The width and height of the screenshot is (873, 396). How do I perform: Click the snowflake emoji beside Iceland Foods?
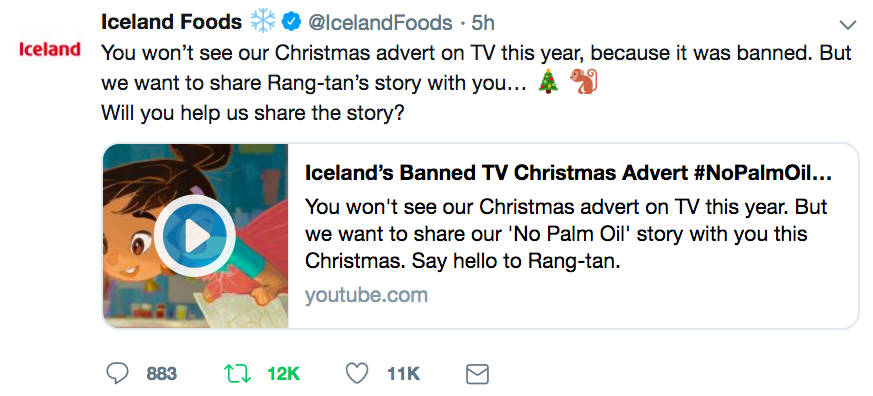pyautogui.click(x=263, y=22)
